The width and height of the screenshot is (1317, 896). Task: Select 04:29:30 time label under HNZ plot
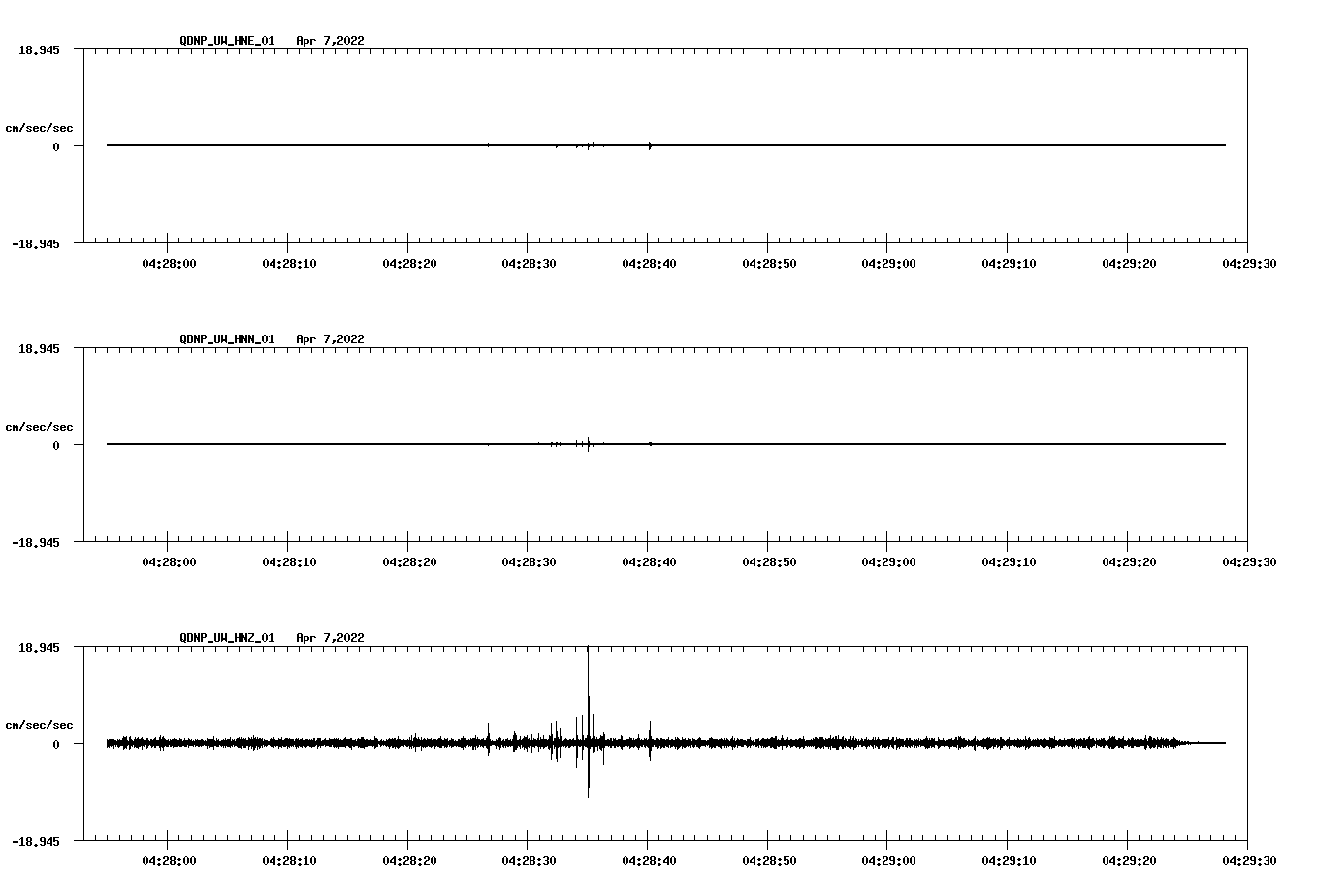[1247, 860]
